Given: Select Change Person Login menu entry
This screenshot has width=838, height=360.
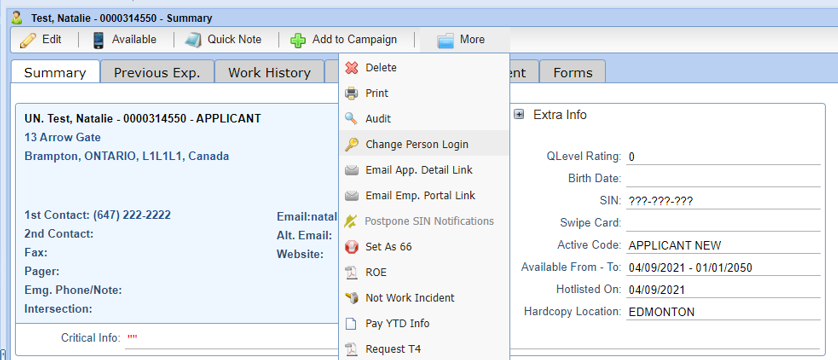Looking at the screenshot, I should point(424,144).
